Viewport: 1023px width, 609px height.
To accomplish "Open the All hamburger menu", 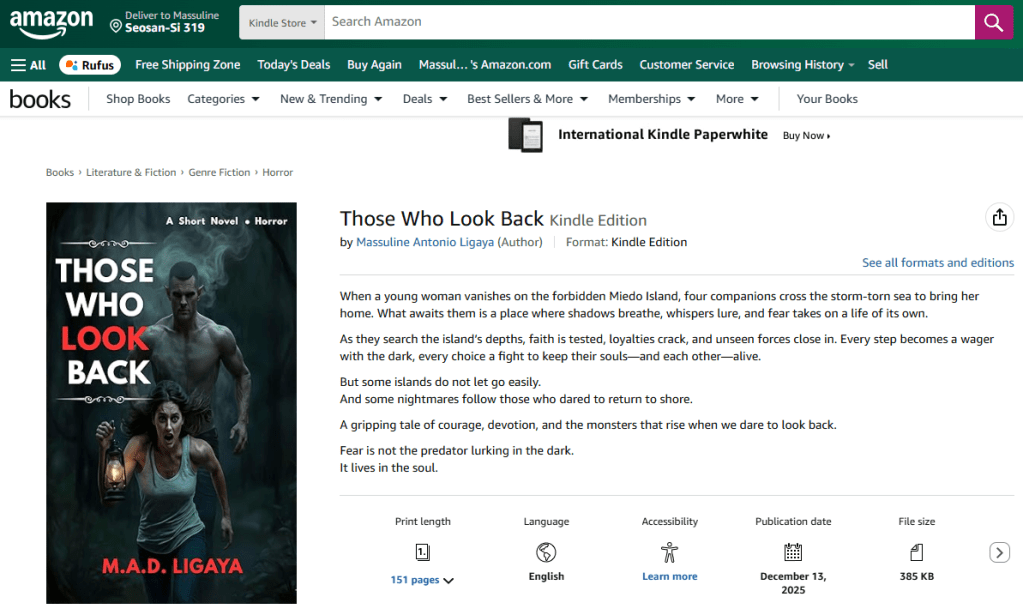I will point(28,65).
